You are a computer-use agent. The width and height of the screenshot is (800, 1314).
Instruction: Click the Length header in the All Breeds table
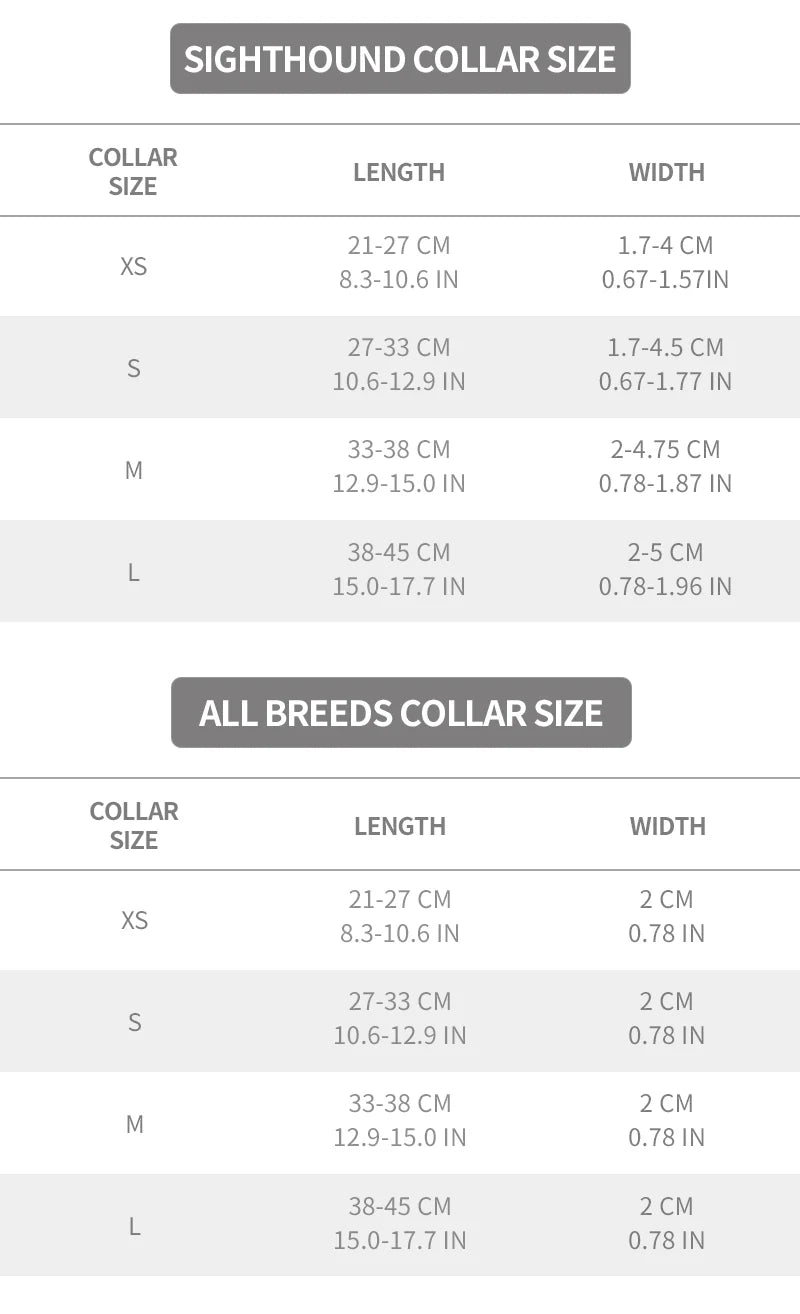(x=400, y=826)
